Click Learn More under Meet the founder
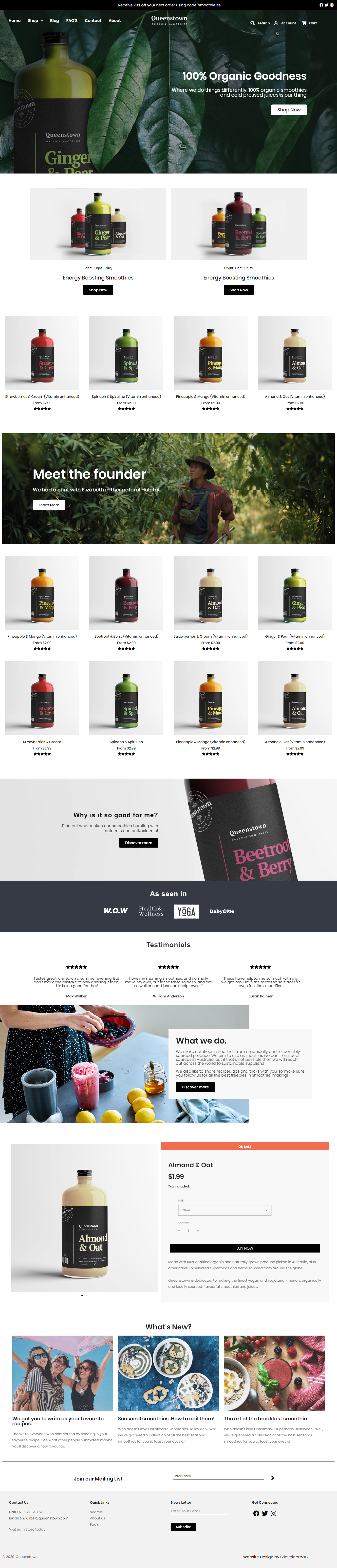 coord(49,505)
